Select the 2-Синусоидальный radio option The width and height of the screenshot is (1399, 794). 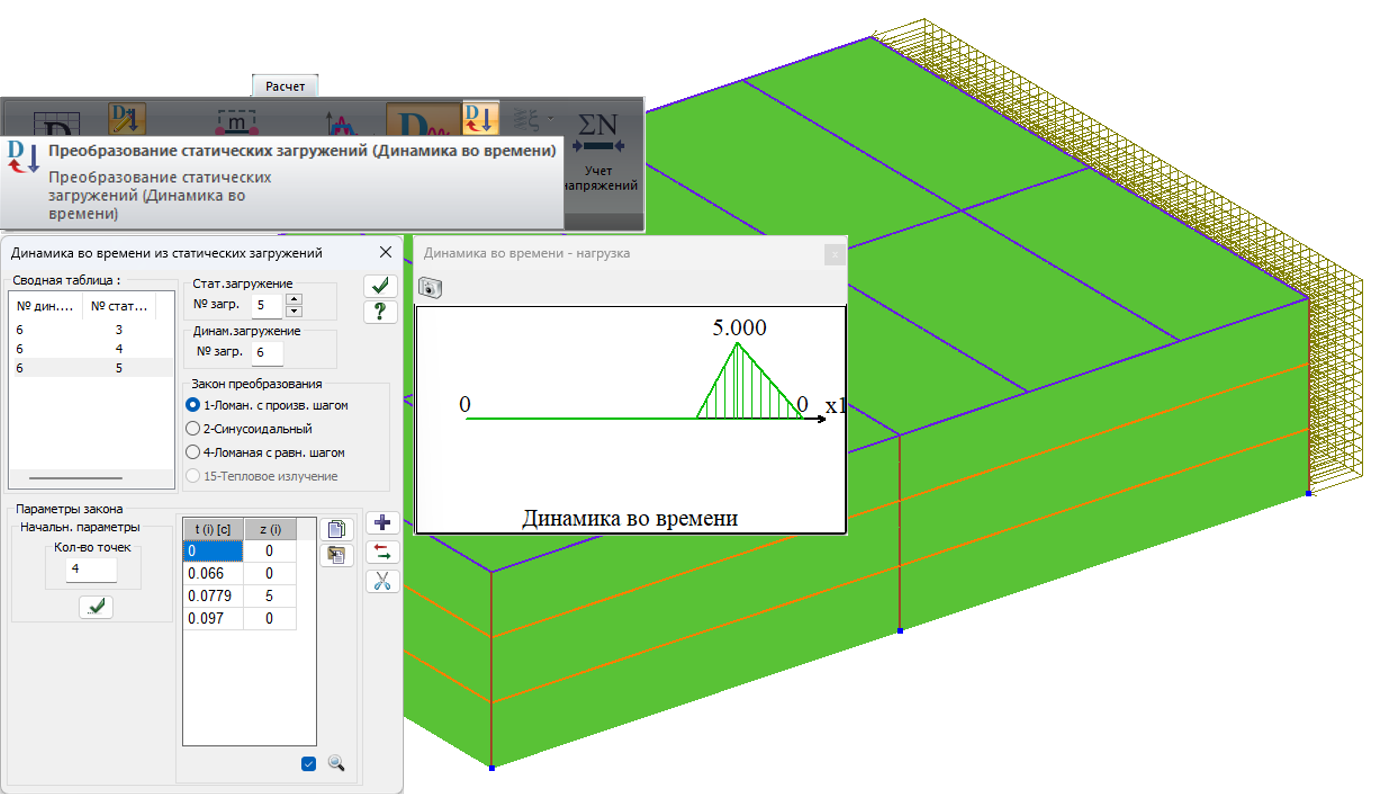coord(193,429)
